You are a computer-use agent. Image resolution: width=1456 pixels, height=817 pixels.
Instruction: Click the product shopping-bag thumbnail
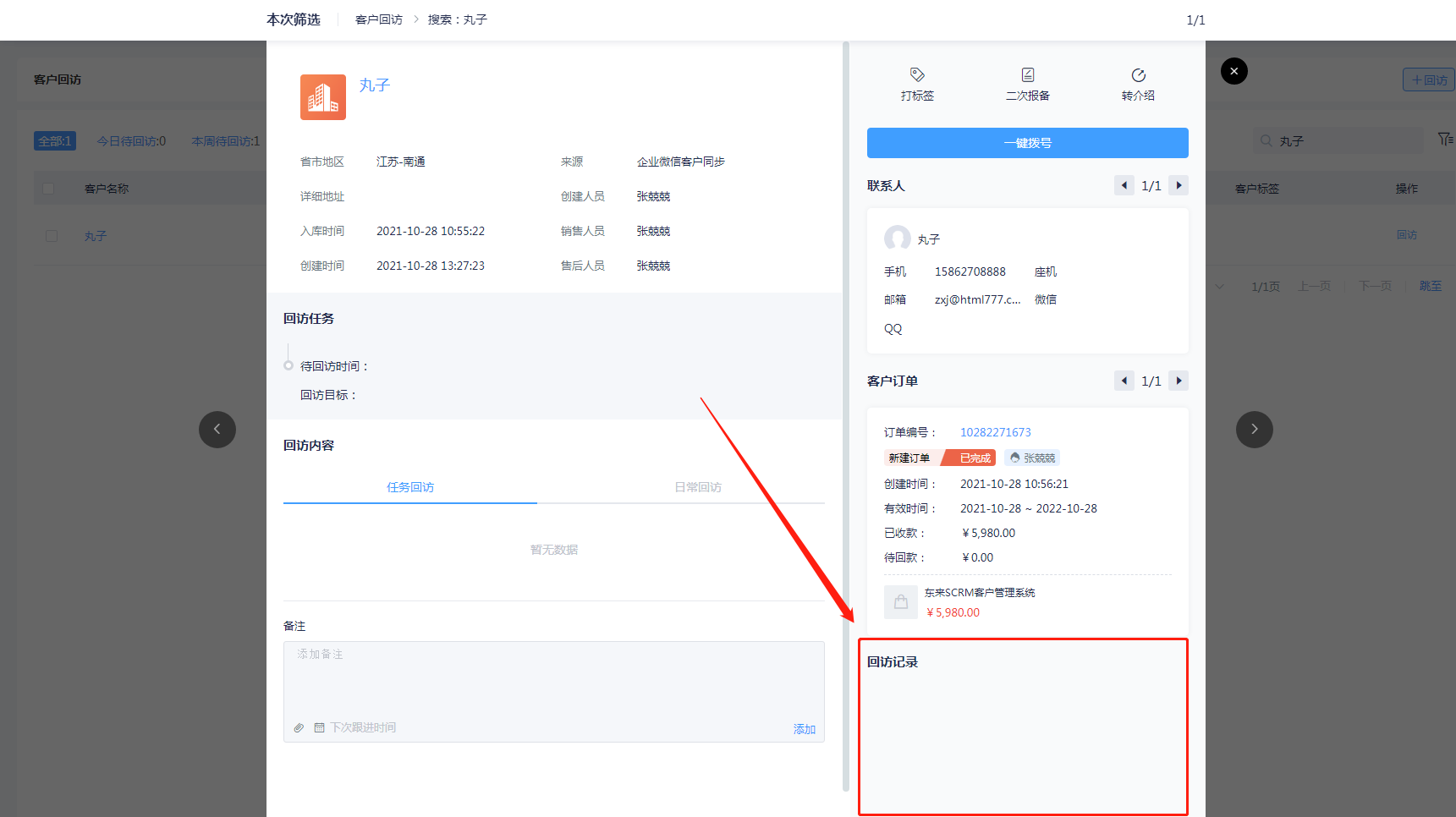(900, 602)
